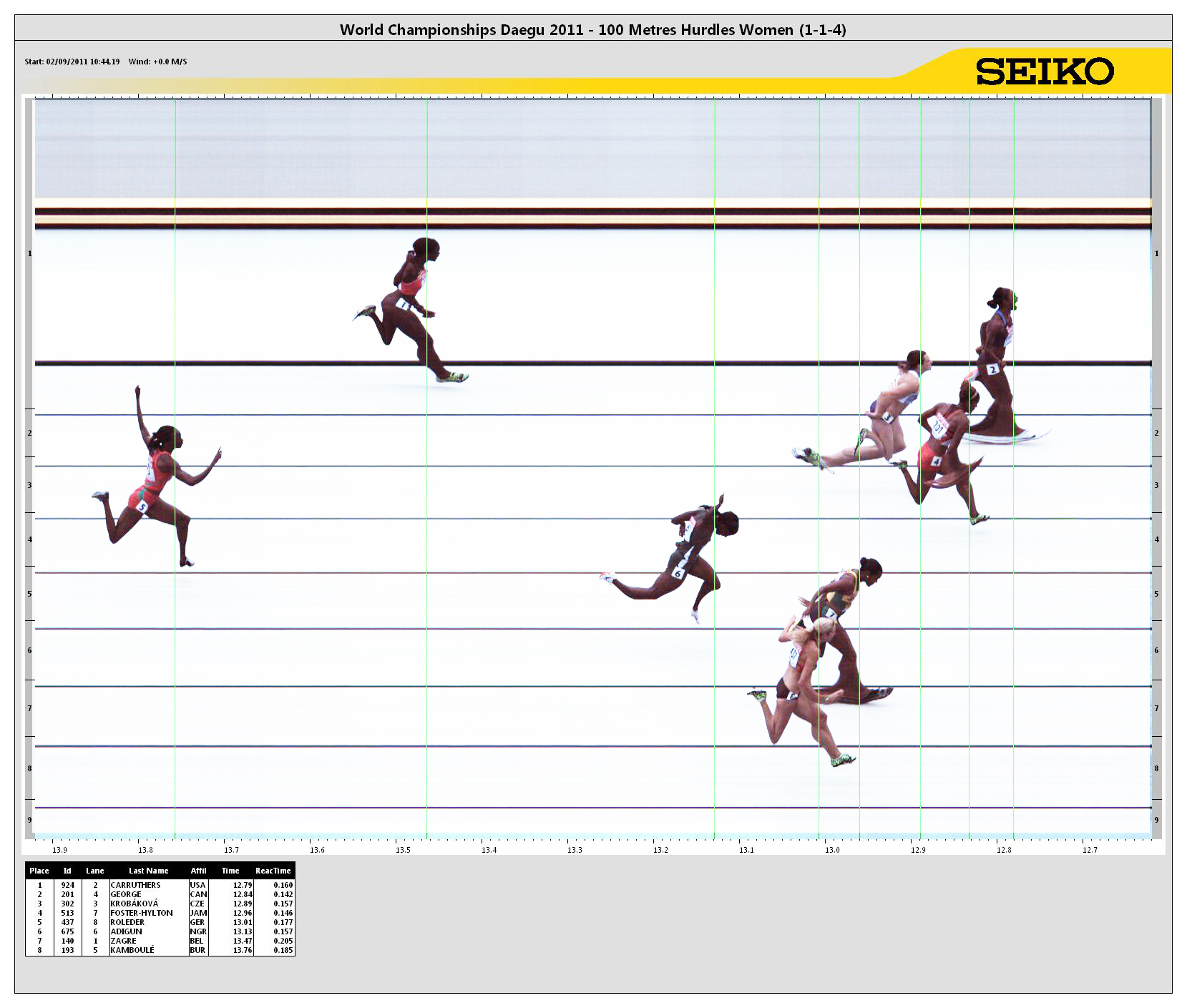The image size is (1187, 1008).
Task: Click the Start date and time text
Action: click(x=72, y=62)
